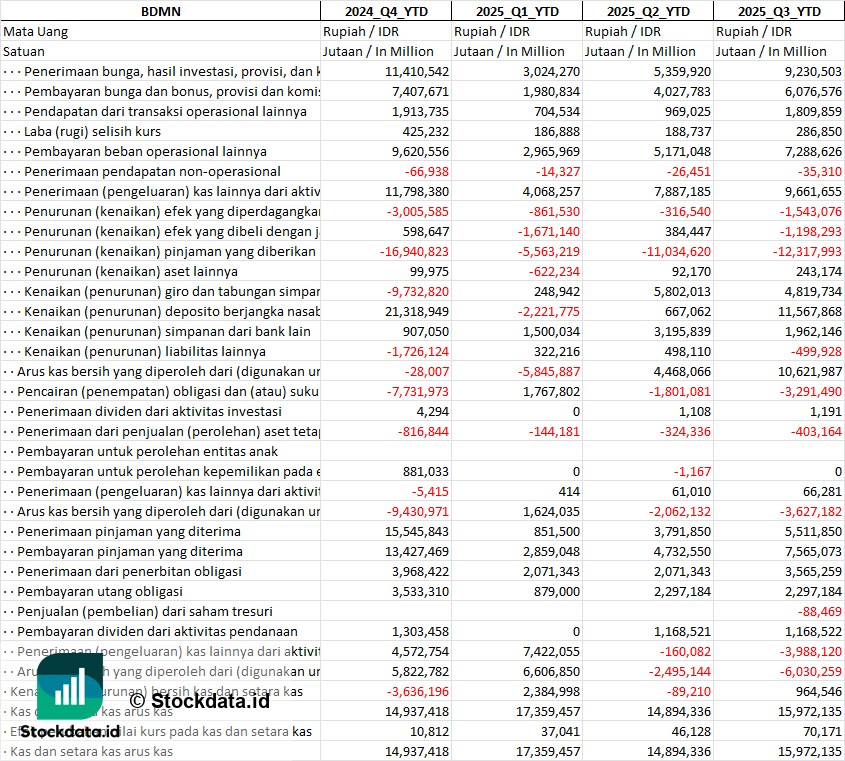Click Penjualan (pembelian) dari saham tresuri label

(x=145, y=611)
